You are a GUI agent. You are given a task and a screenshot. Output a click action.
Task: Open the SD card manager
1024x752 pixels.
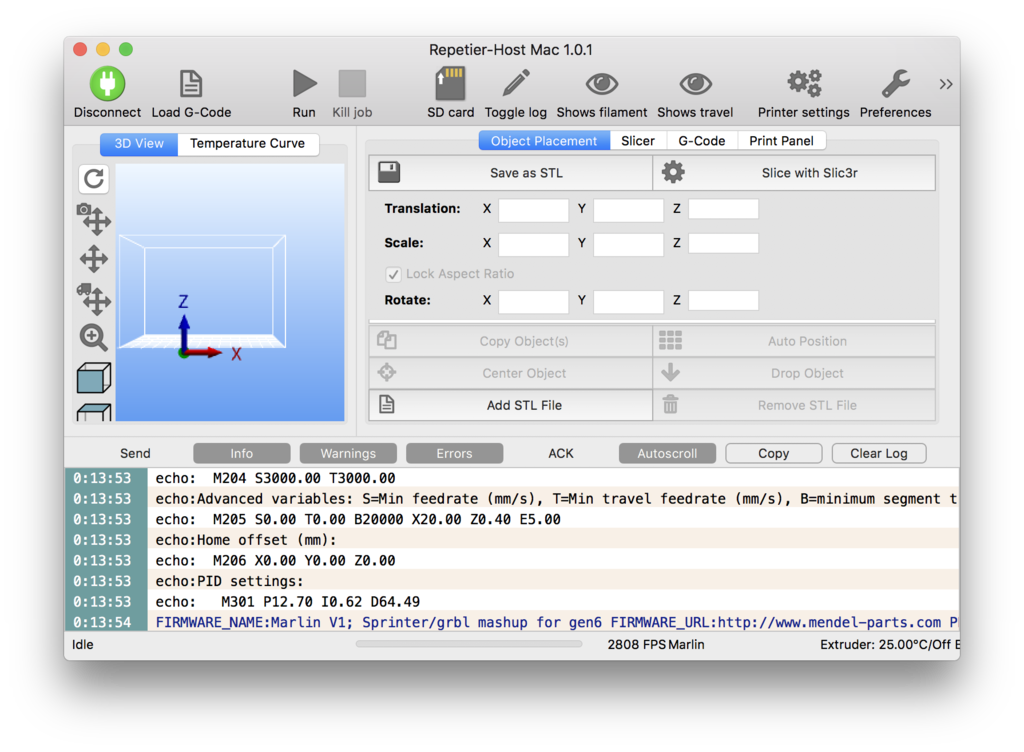[x=450, y=84]
